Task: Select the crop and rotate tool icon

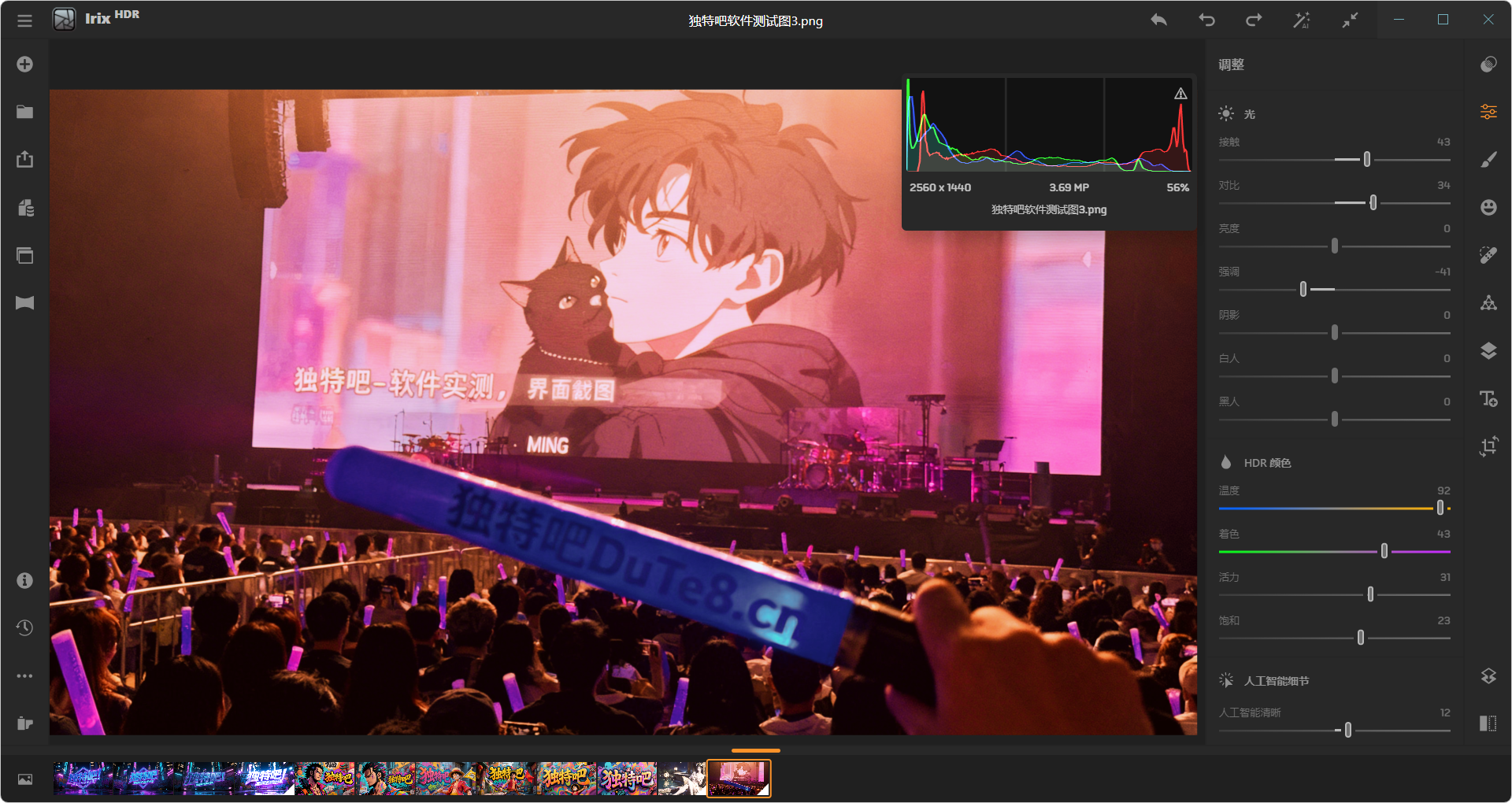Action: (1488, 446)
